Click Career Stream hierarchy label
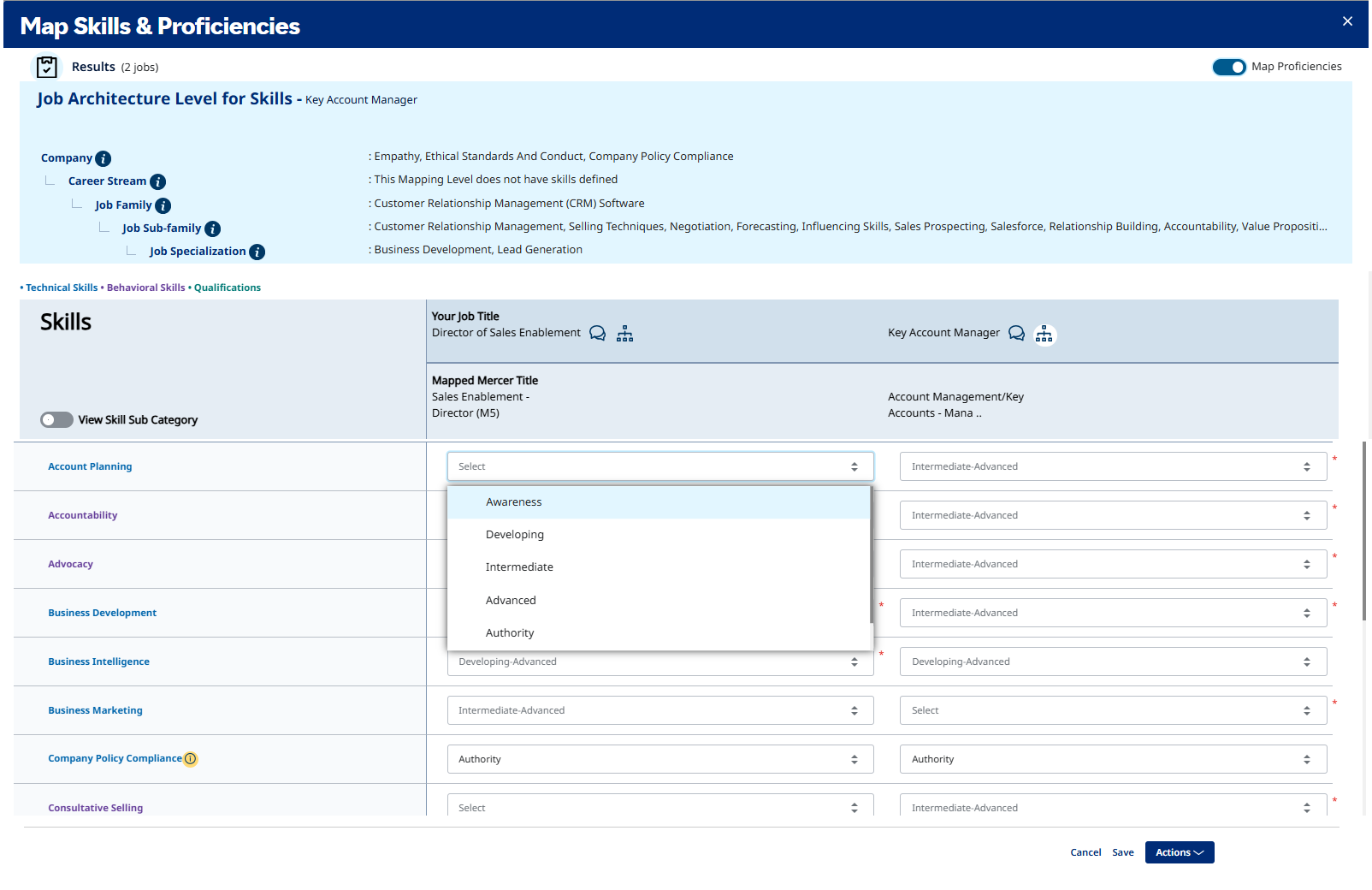1372x890 pixels. (x=107, y=181)
